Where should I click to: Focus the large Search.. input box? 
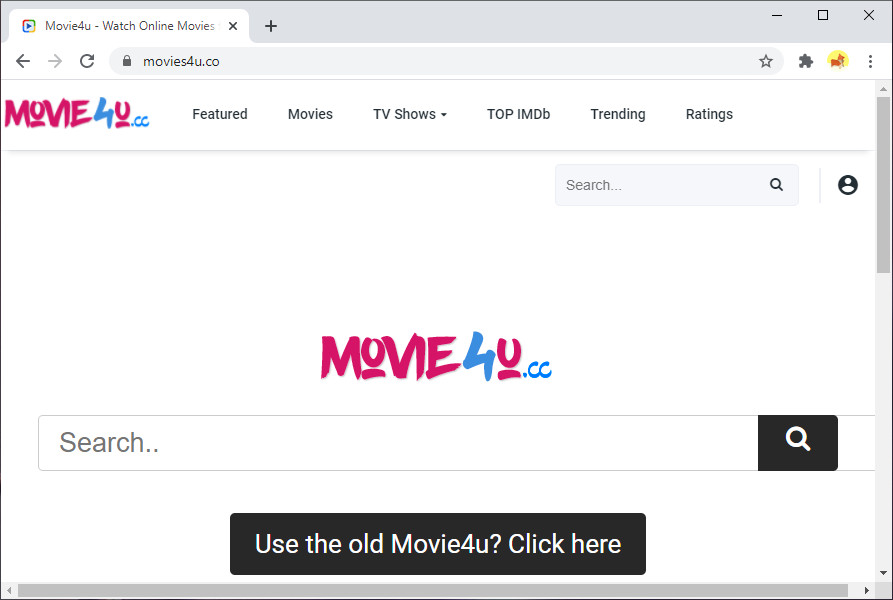coord(398,443)
